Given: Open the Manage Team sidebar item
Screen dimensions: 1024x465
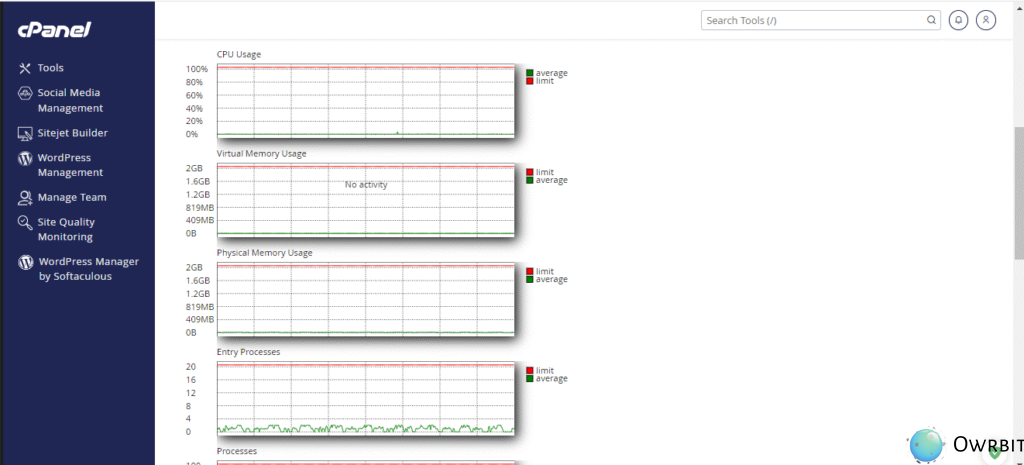Looking at the screenshot, I should point(72,198).
